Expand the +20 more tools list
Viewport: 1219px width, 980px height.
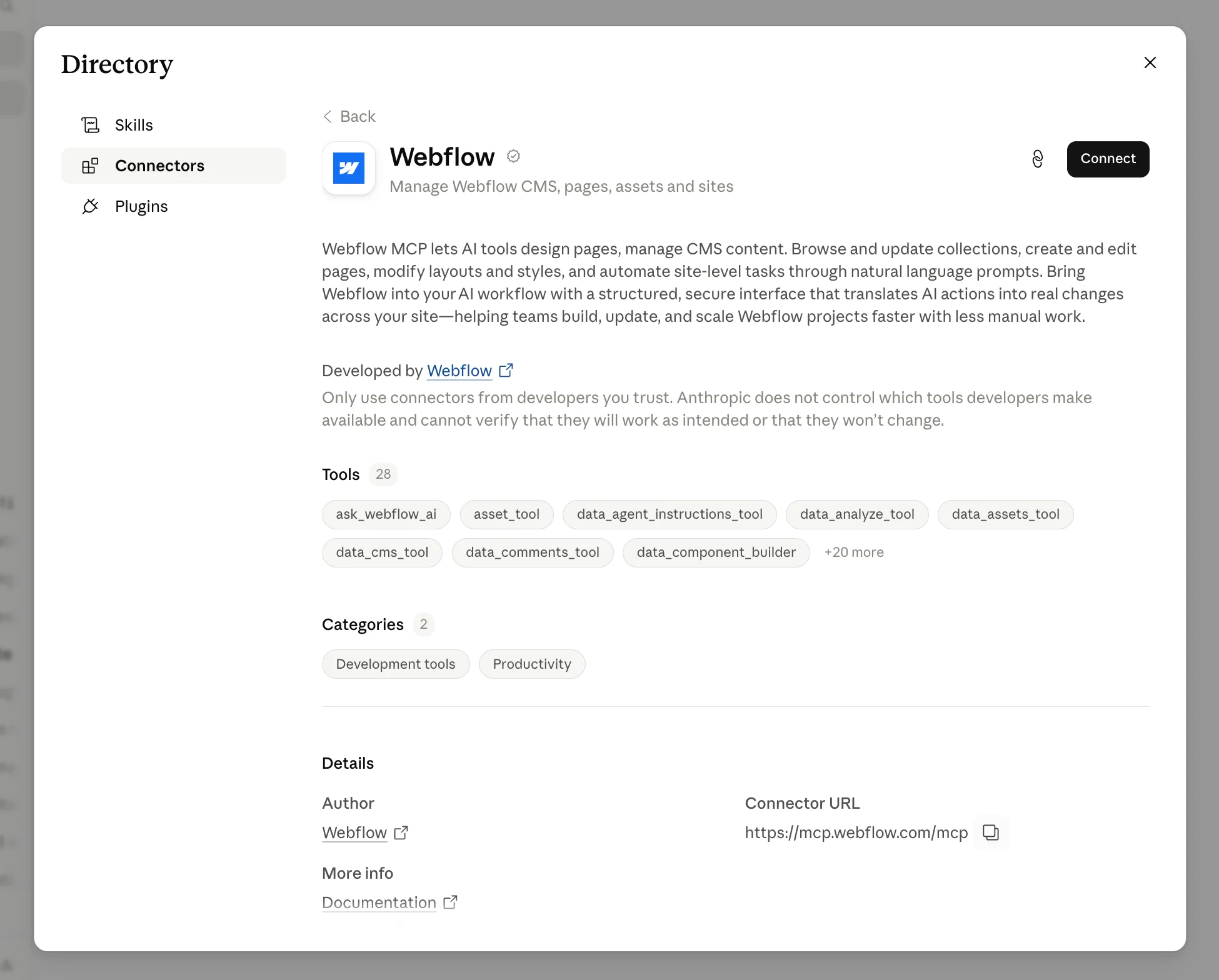tap(854, 552)
